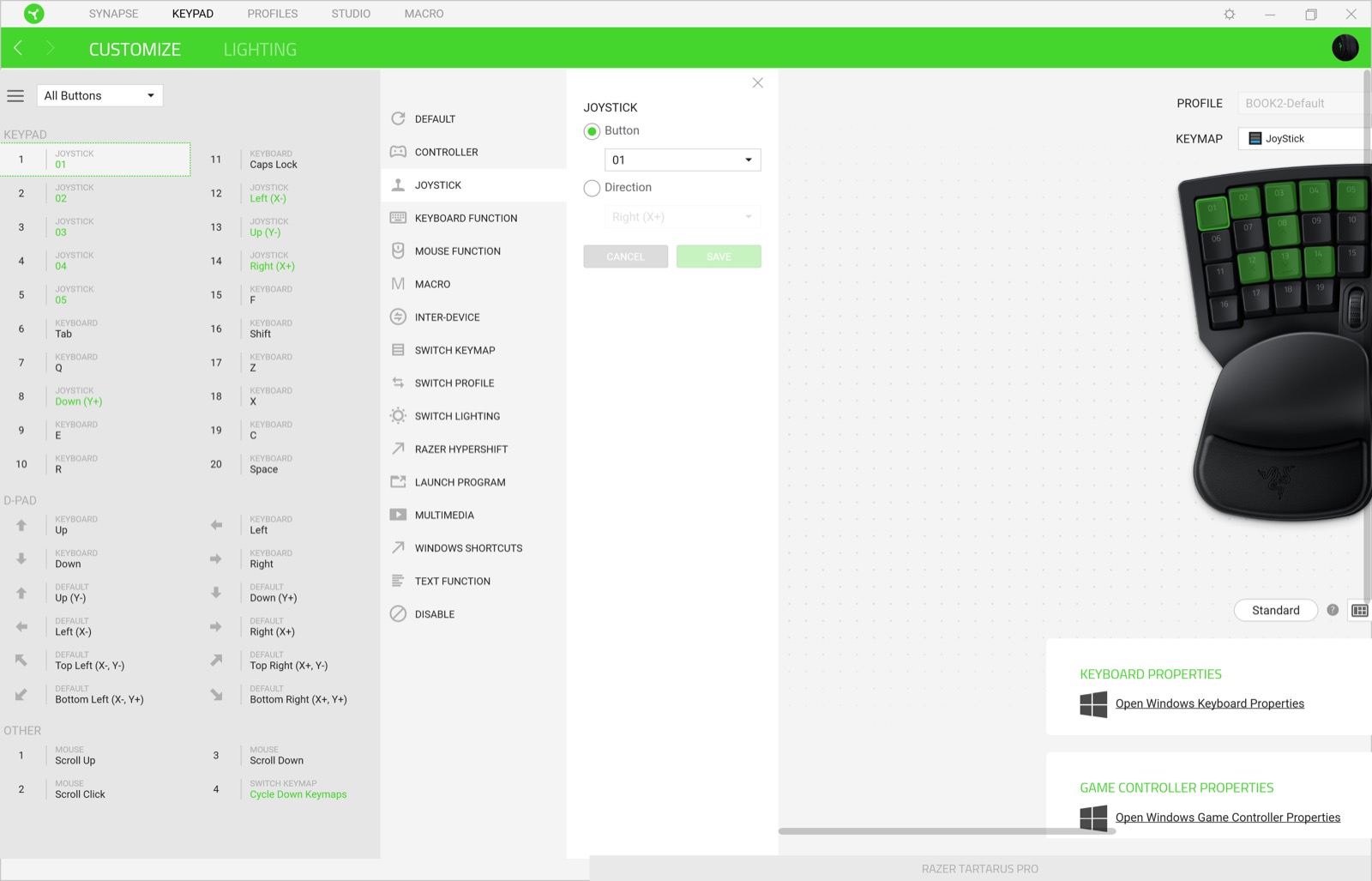Open the Customize subtab
Image resolution: width=1372 pixels, height=881 pixels.
135,49
